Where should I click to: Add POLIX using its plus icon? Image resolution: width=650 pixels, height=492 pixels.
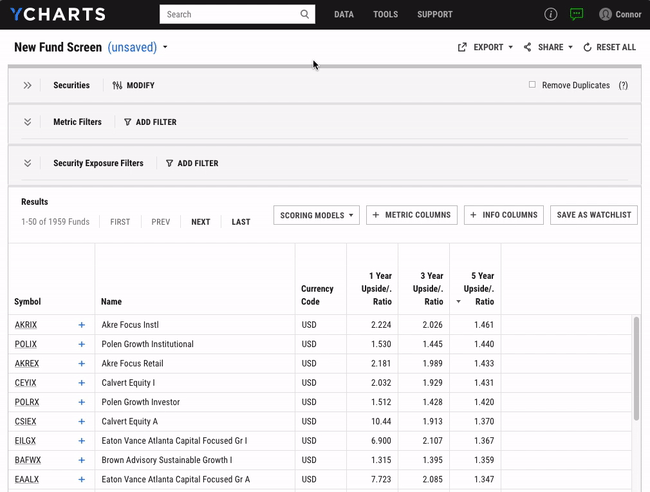pyautogui.click(x=82, y=344)
